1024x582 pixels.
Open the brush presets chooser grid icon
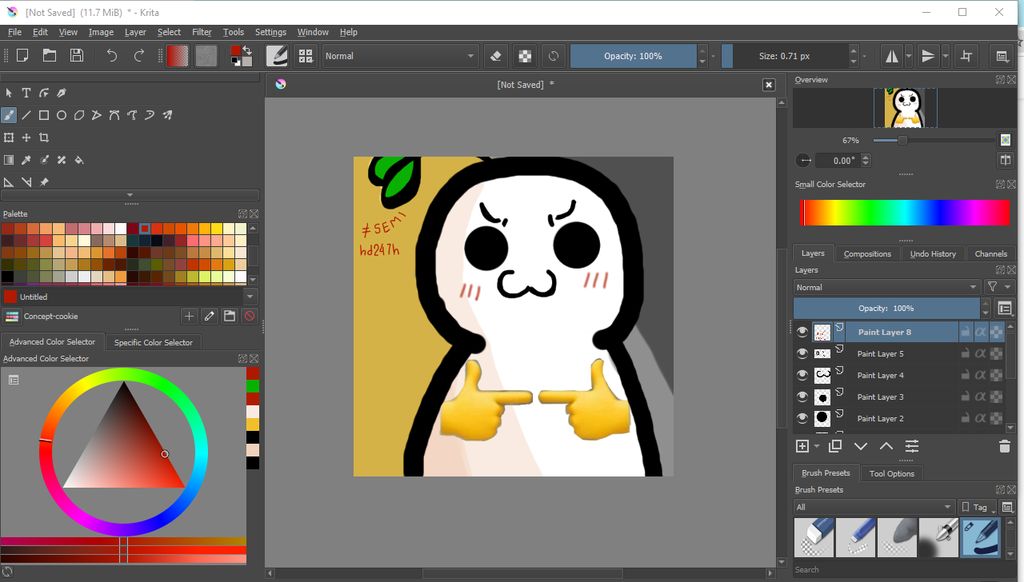click(x=306, y=56)
